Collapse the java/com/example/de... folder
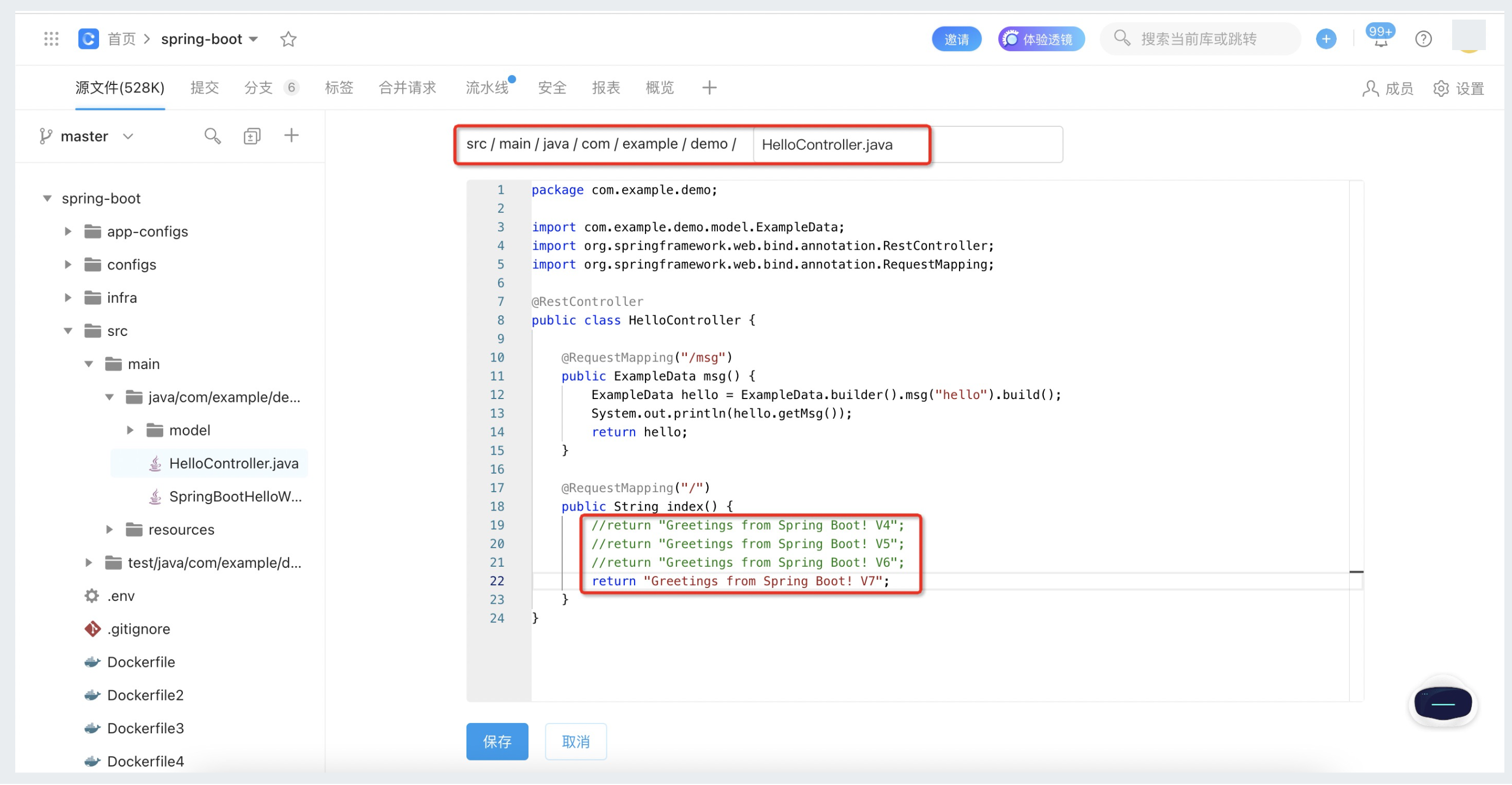This screenshot has height=785, width=1512. [110, 397]
